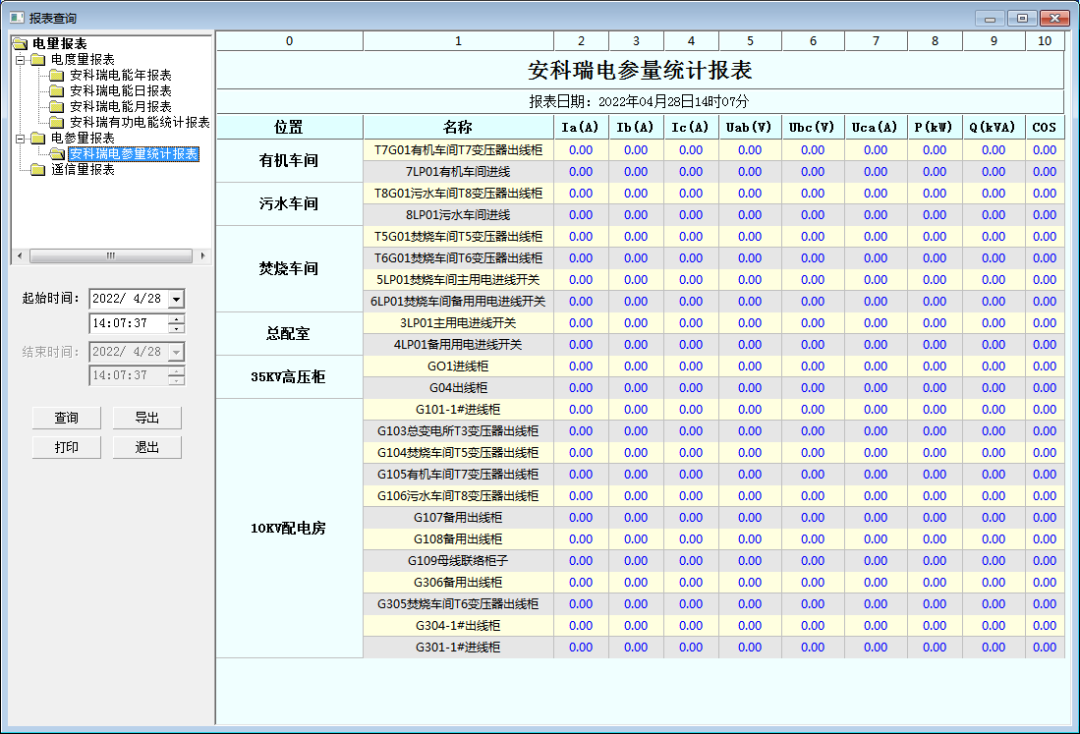
Task: Click the start time field 14:07:37
Action: tap(128, 323)
